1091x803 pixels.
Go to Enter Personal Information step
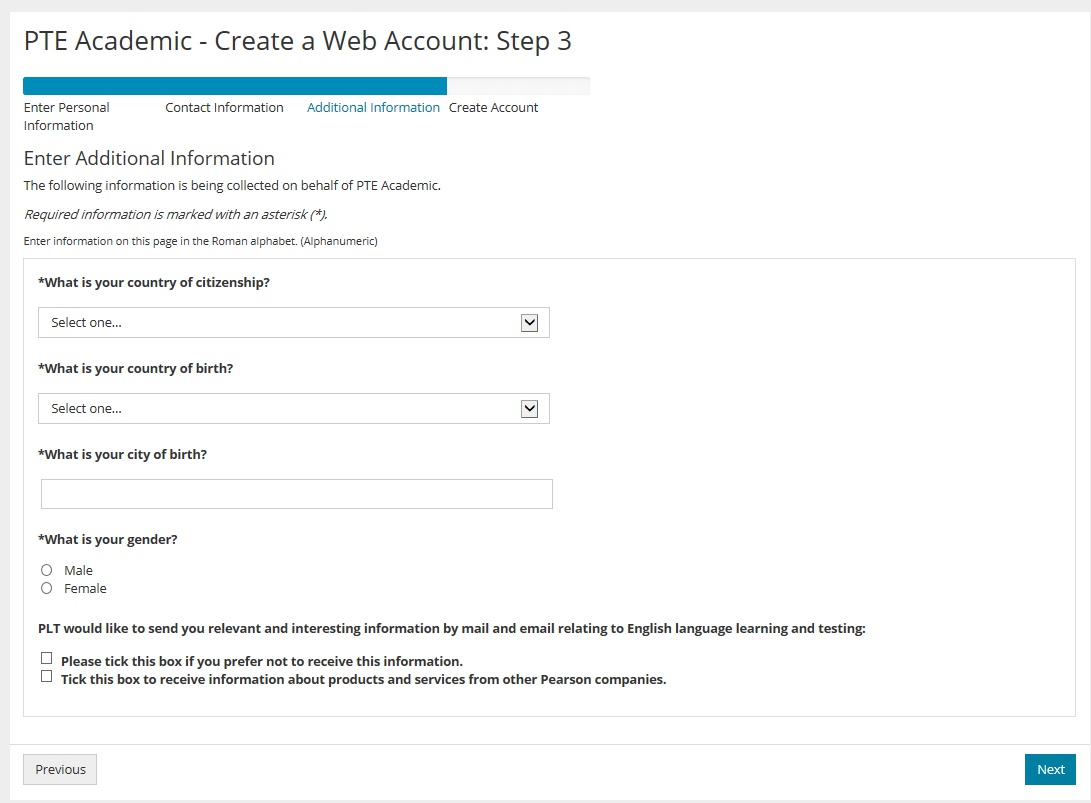[66, 116]
